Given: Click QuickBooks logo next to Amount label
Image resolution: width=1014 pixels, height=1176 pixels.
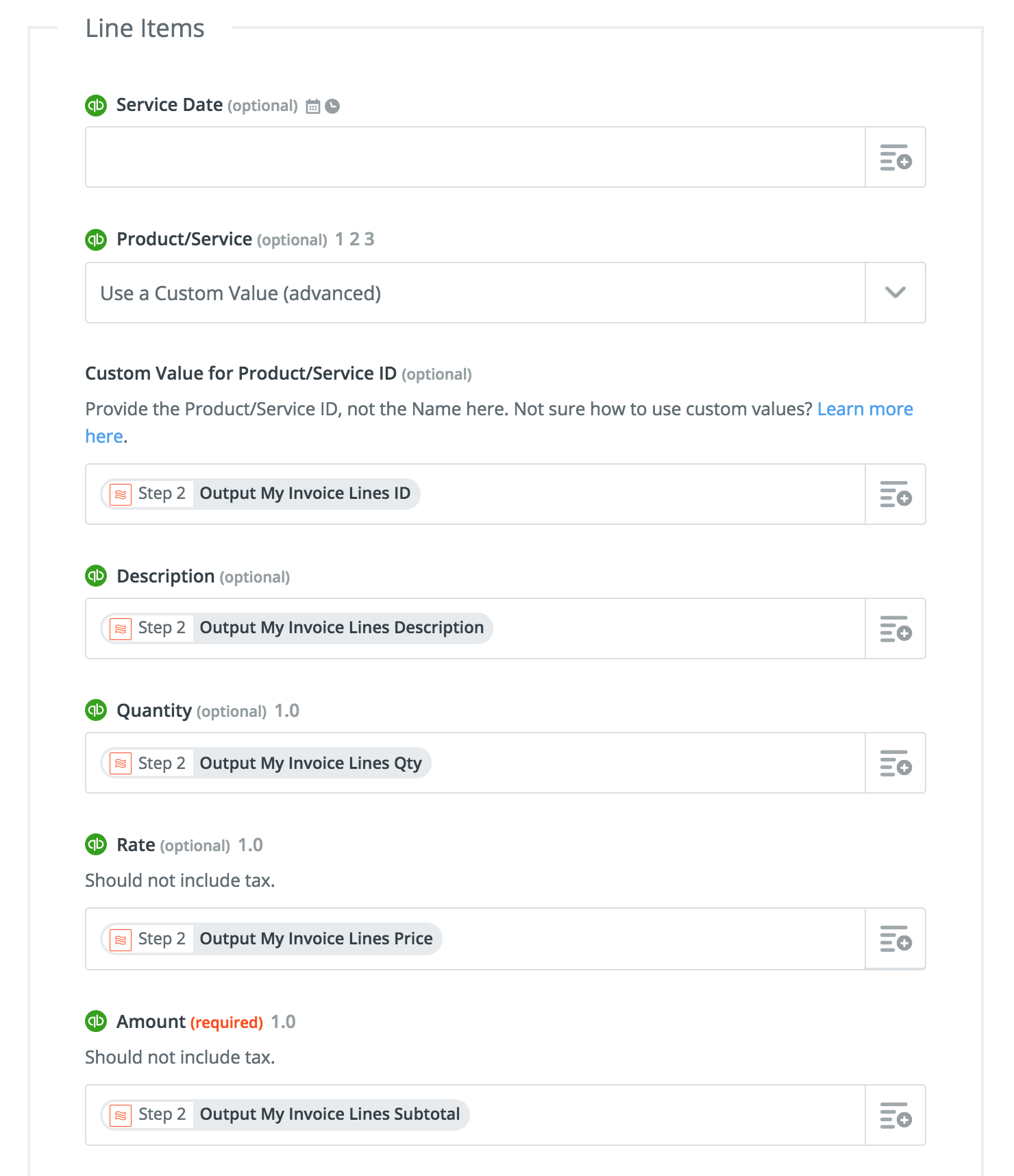Looking at the screenshot, I should pyautogui.click(x=96, y=1021).
